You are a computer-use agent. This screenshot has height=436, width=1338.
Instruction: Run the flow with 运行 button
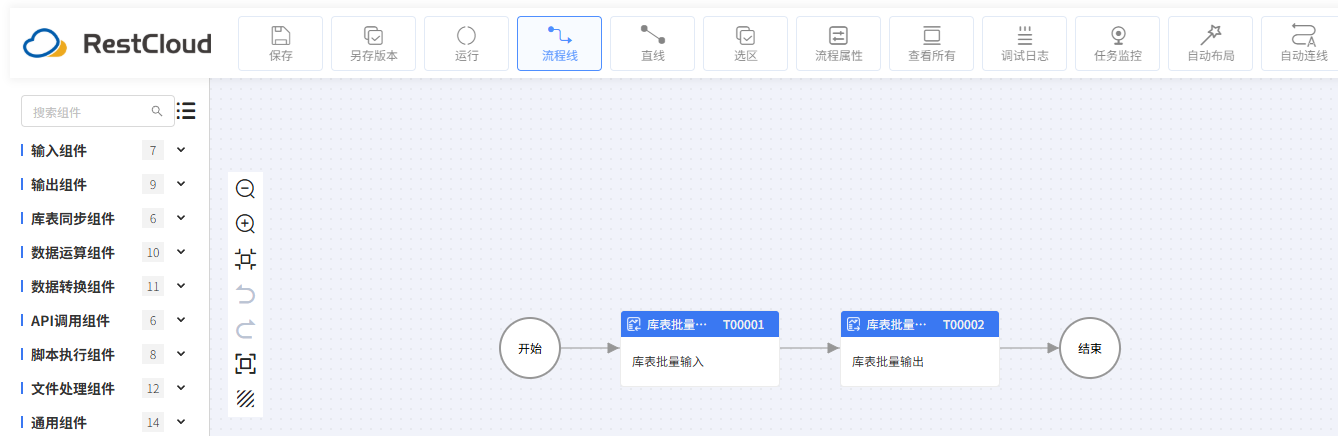[467, 44]
